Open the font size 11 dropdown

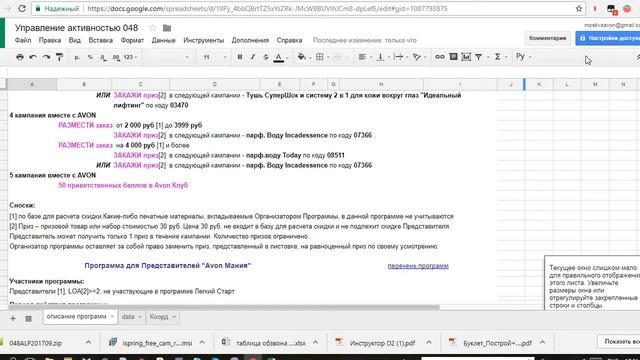[x=215, y=58]
